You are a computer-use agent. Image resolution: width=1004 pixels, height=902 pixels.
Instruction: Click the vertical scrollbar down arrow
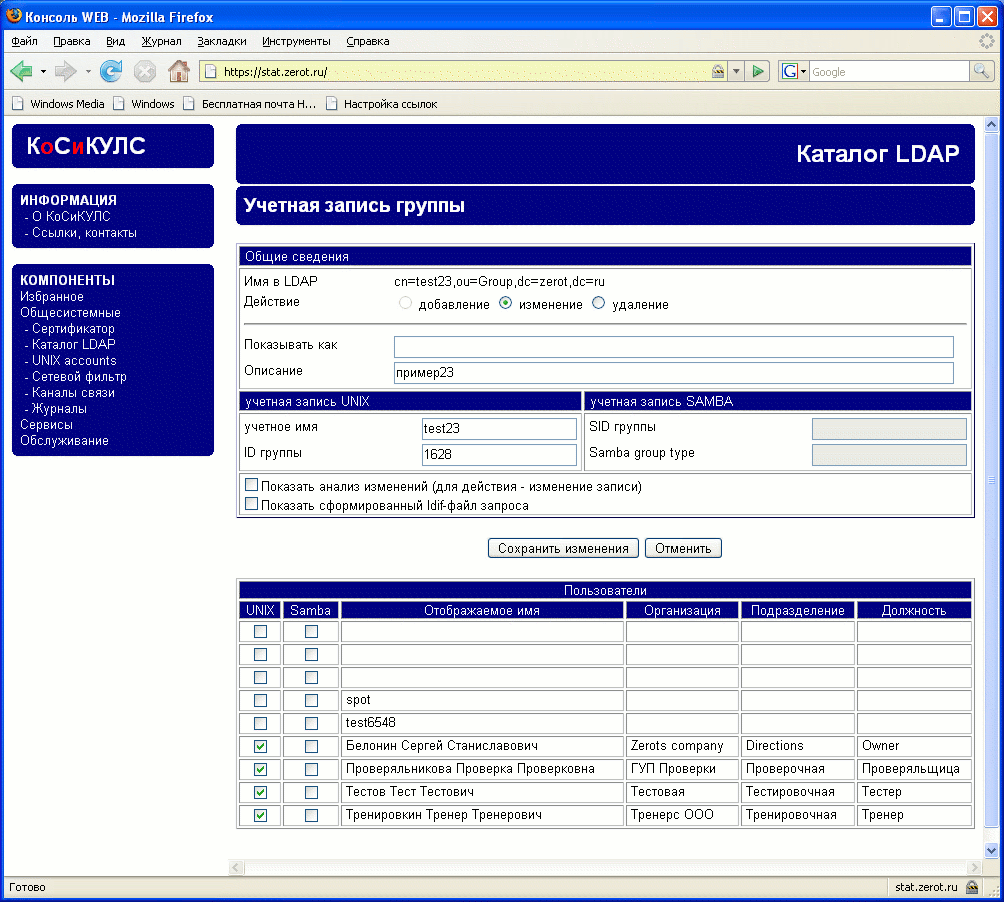[x=991, y=850]
